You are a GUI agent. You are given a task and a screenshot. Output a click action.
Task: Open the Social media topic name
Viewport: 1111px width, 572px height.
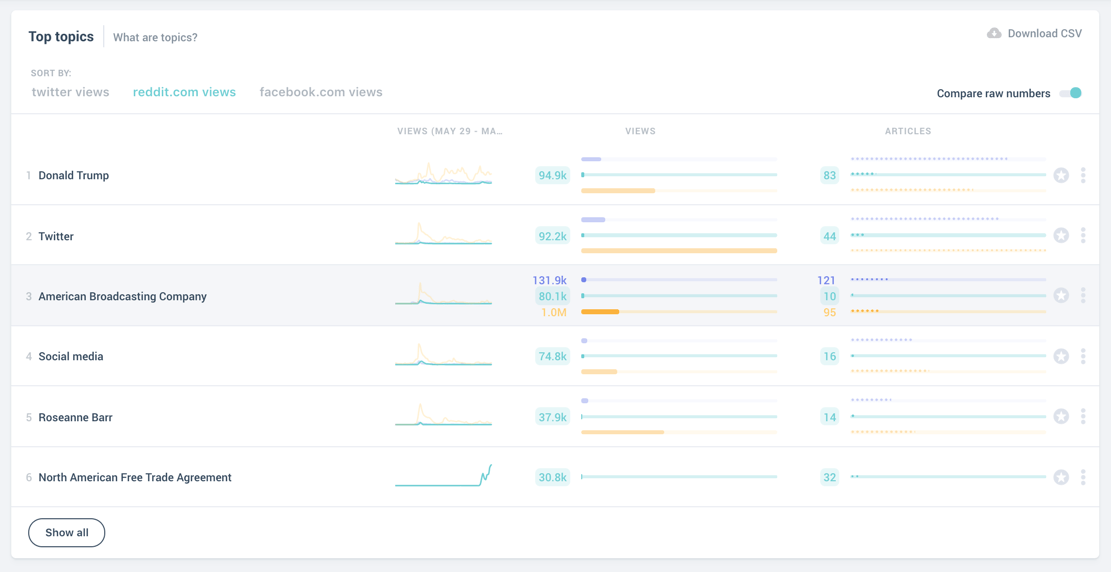pyautogui.click(x=71, y=357)
